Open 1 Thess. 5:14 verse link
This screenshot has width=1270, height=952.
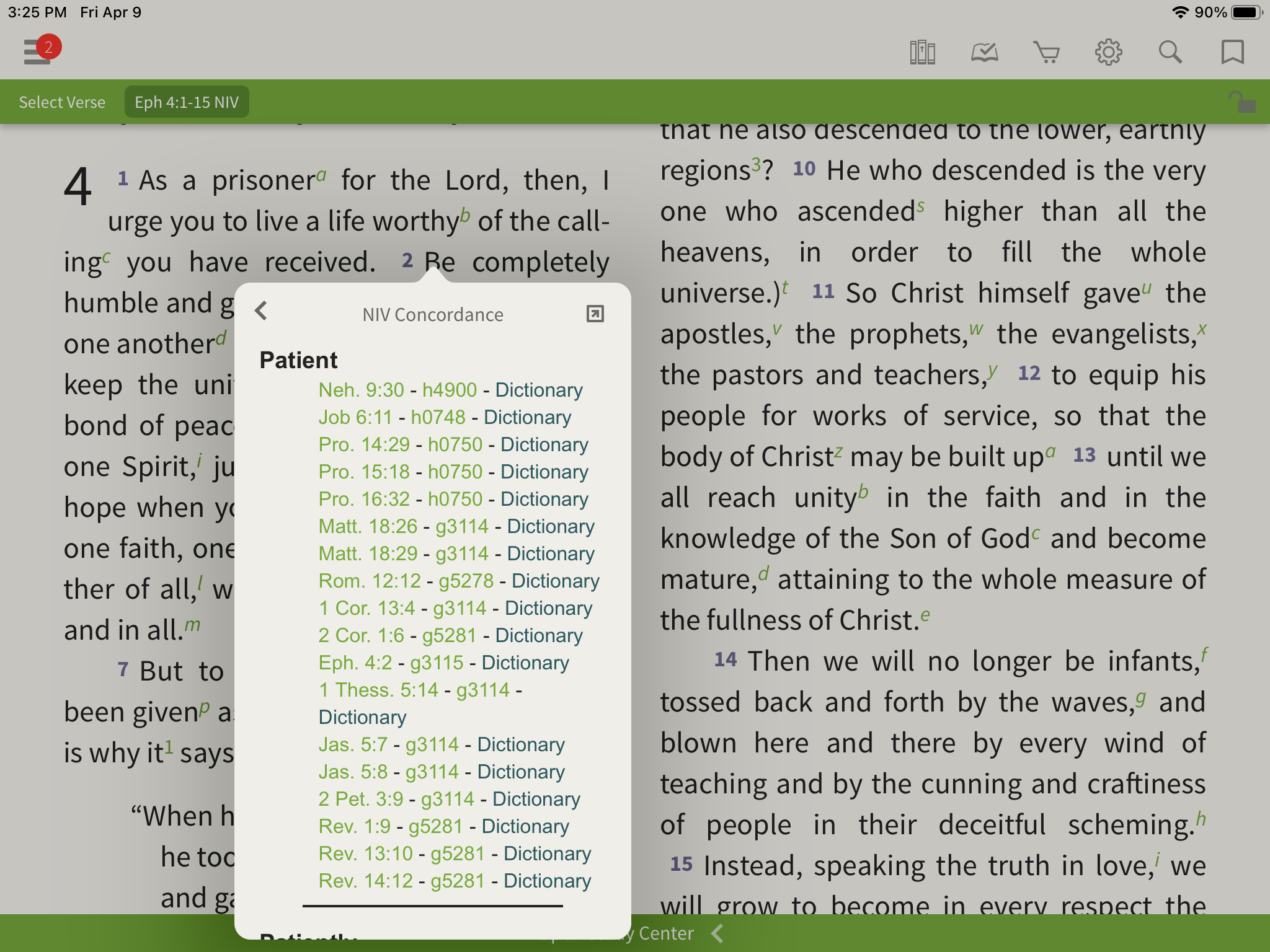pos(378,690)
